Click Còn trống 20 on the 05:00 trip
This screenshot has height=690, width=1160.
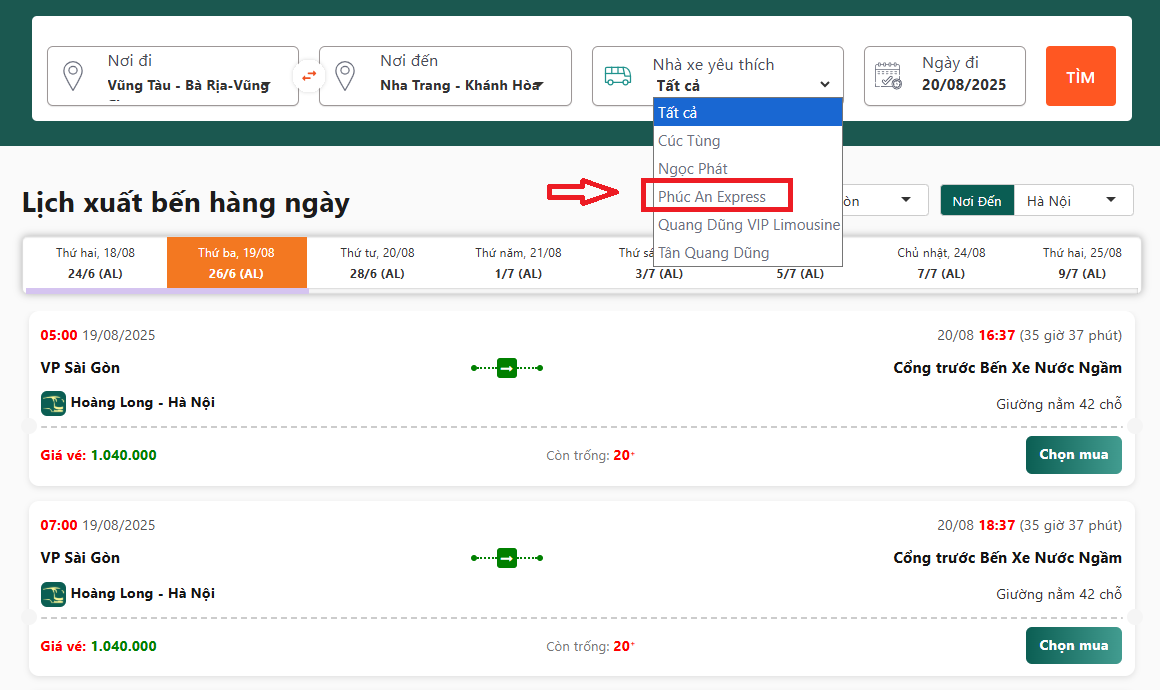[590, 456]
